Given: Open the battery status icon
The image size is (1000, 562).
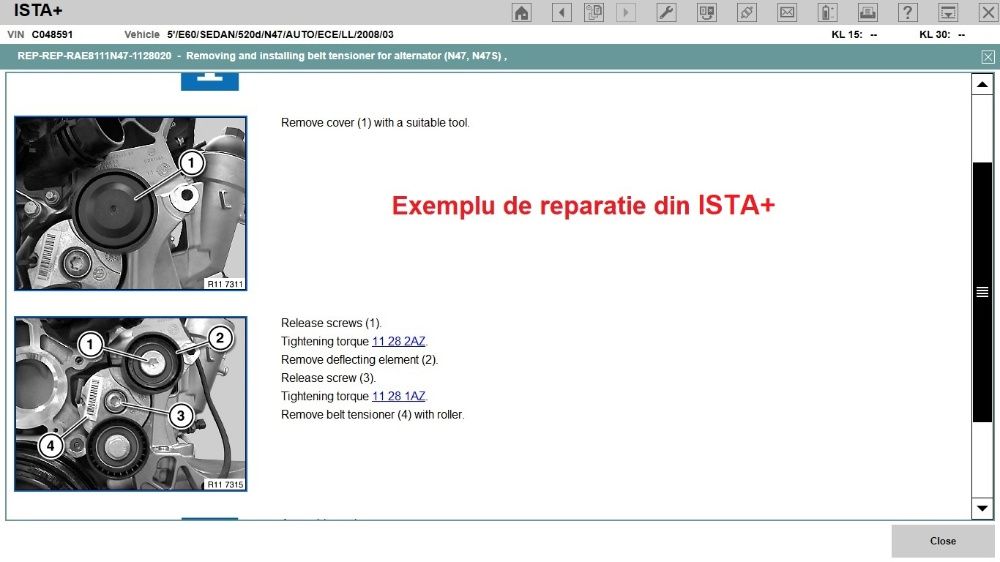Looking at the screenshot, I should [x=827, y=12].
